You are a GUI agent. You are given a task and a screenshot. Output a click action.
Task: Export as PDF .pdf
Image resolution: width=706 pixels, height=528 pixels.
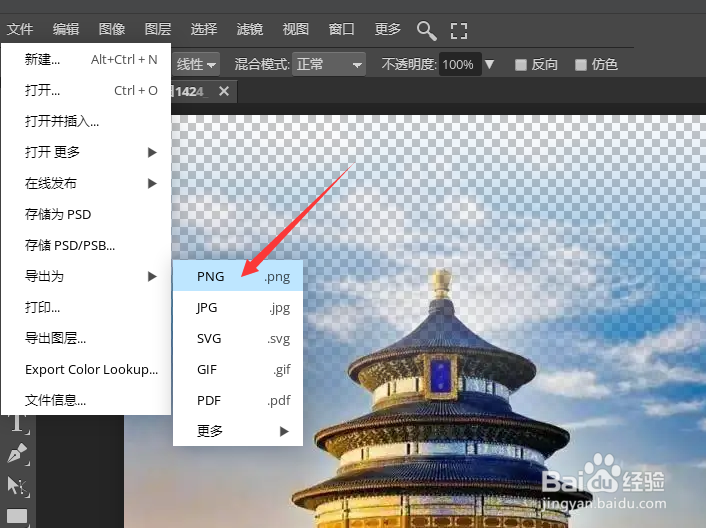tap(238, 400)
